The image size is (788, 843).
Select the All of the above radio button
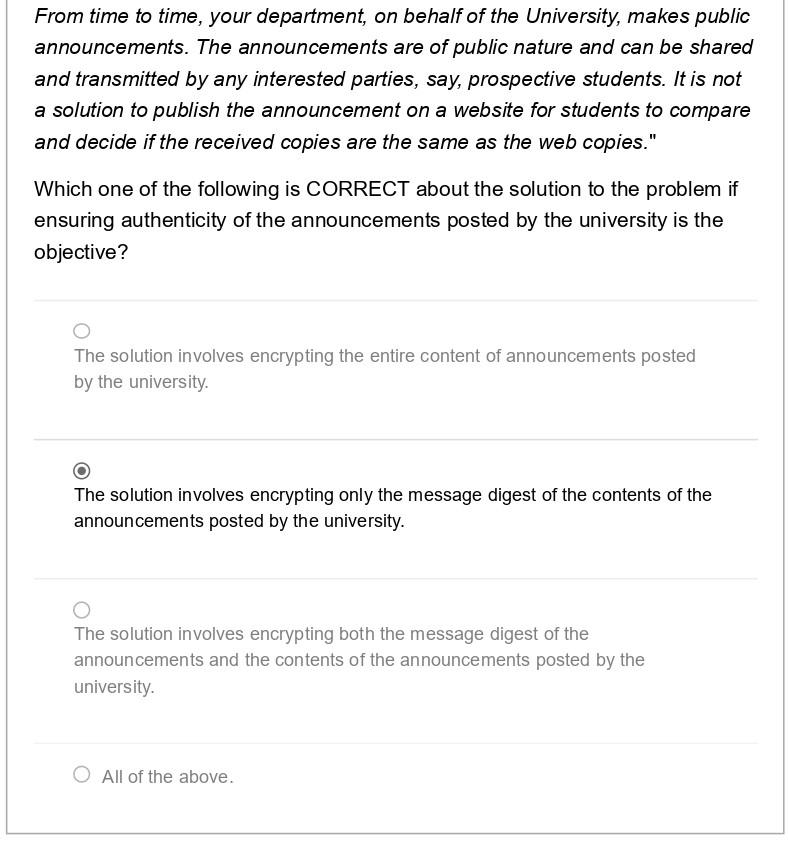[x=81, y=774]
